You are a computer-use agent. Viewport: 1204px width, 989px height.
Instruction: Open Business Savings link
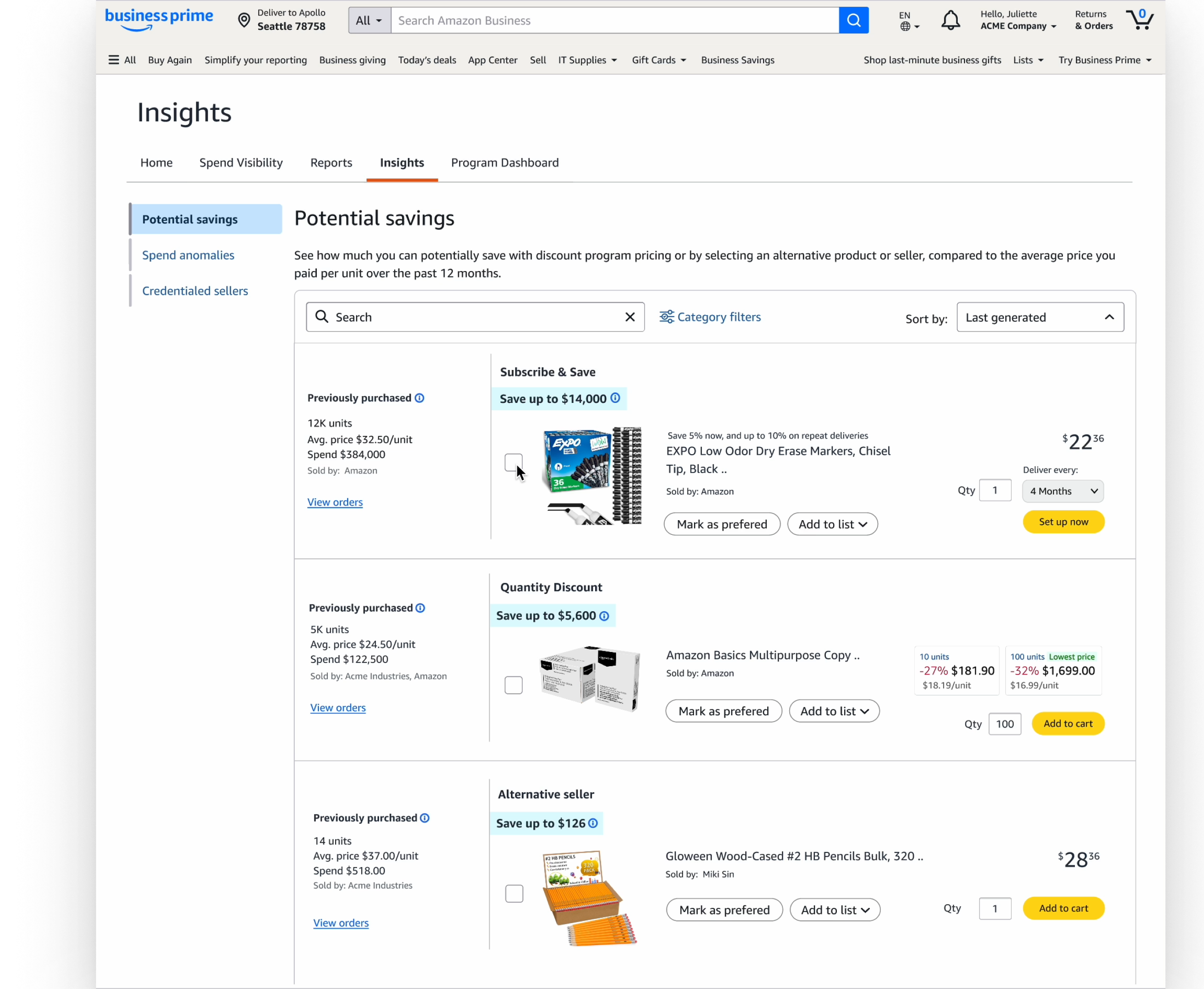tap(738, 60)
